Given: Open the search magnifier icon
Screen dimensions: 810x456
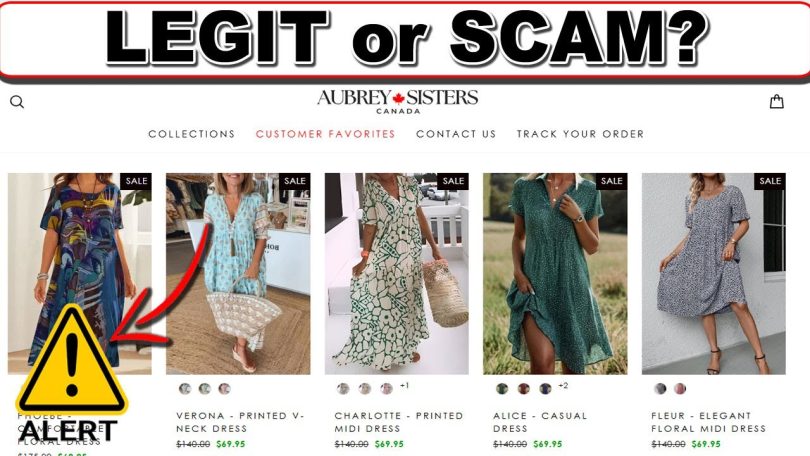Looking at the screenshot, I should pyautogui.click(x=17, y=102).
